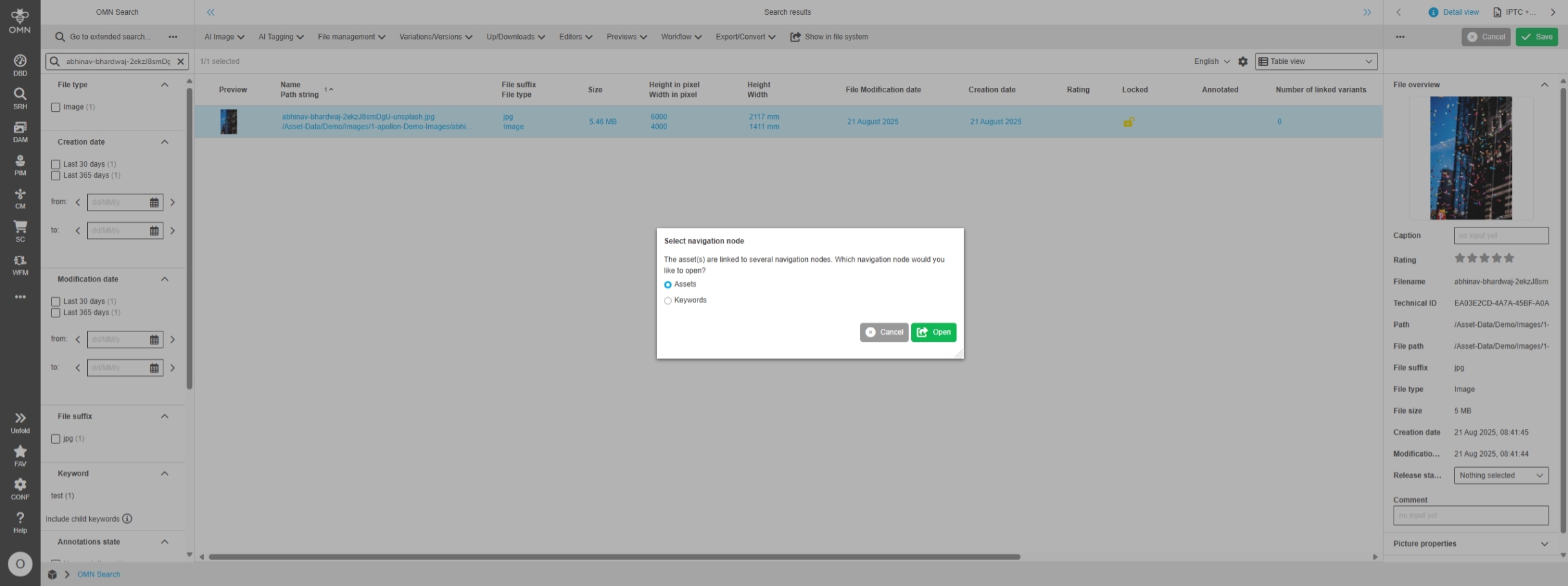Collapse the Keyword filter section
This screenshot has height=586, width=1568.
tap(165, 474)
